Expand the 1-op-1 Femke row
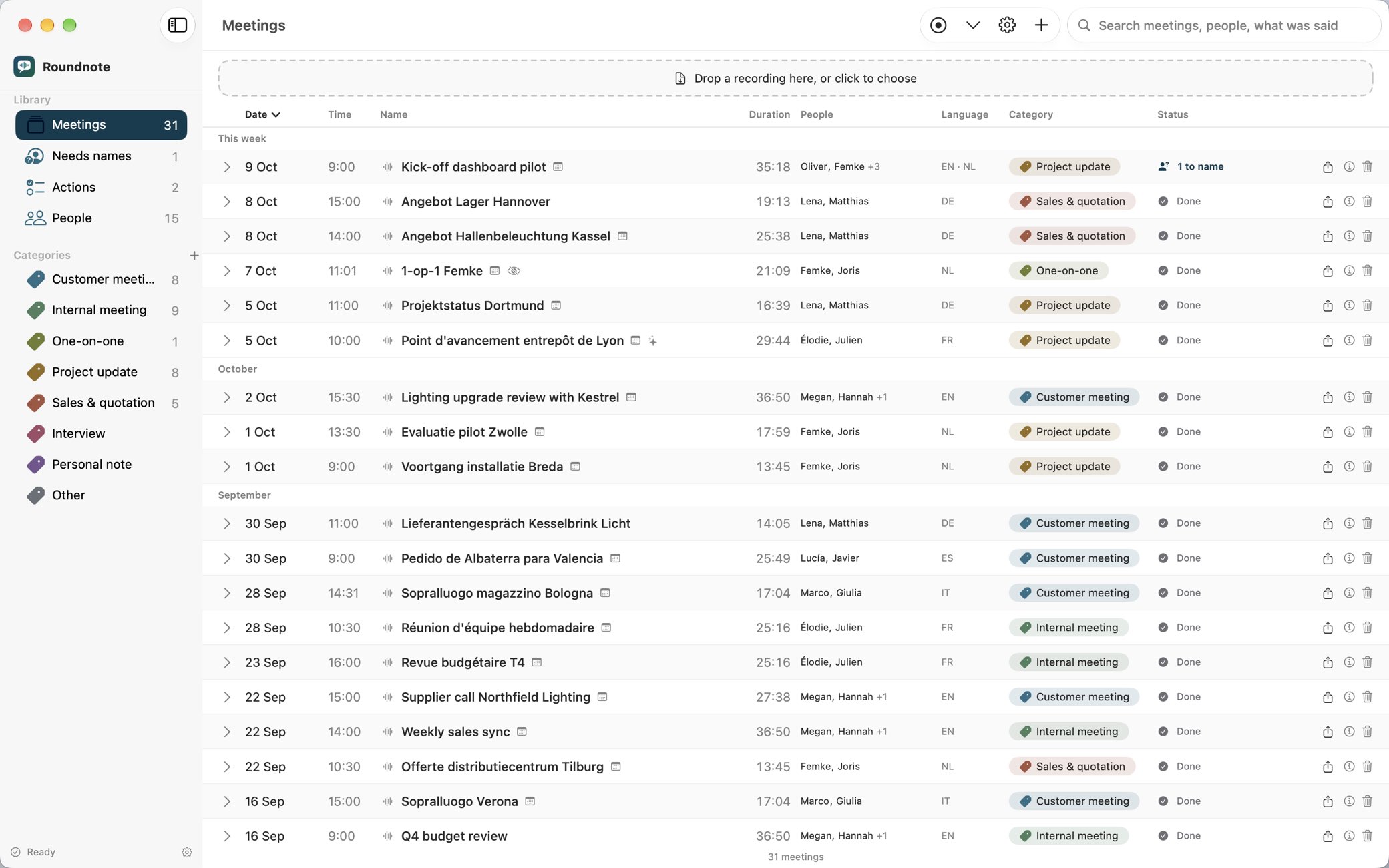Image resolution: width=1389 pixels, height=868 pixels. coord(227,271)
